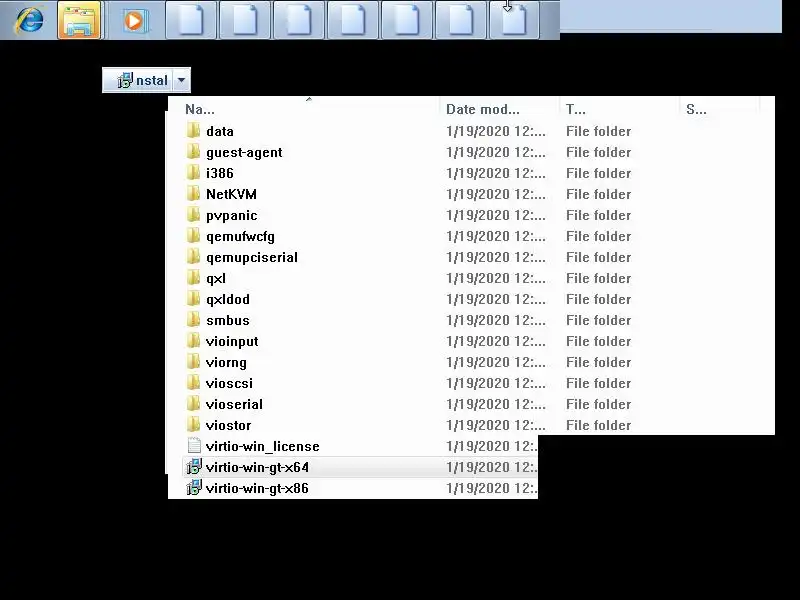Select the viostor folder icon
The image size is (800, 600).
tap(193, 424)
